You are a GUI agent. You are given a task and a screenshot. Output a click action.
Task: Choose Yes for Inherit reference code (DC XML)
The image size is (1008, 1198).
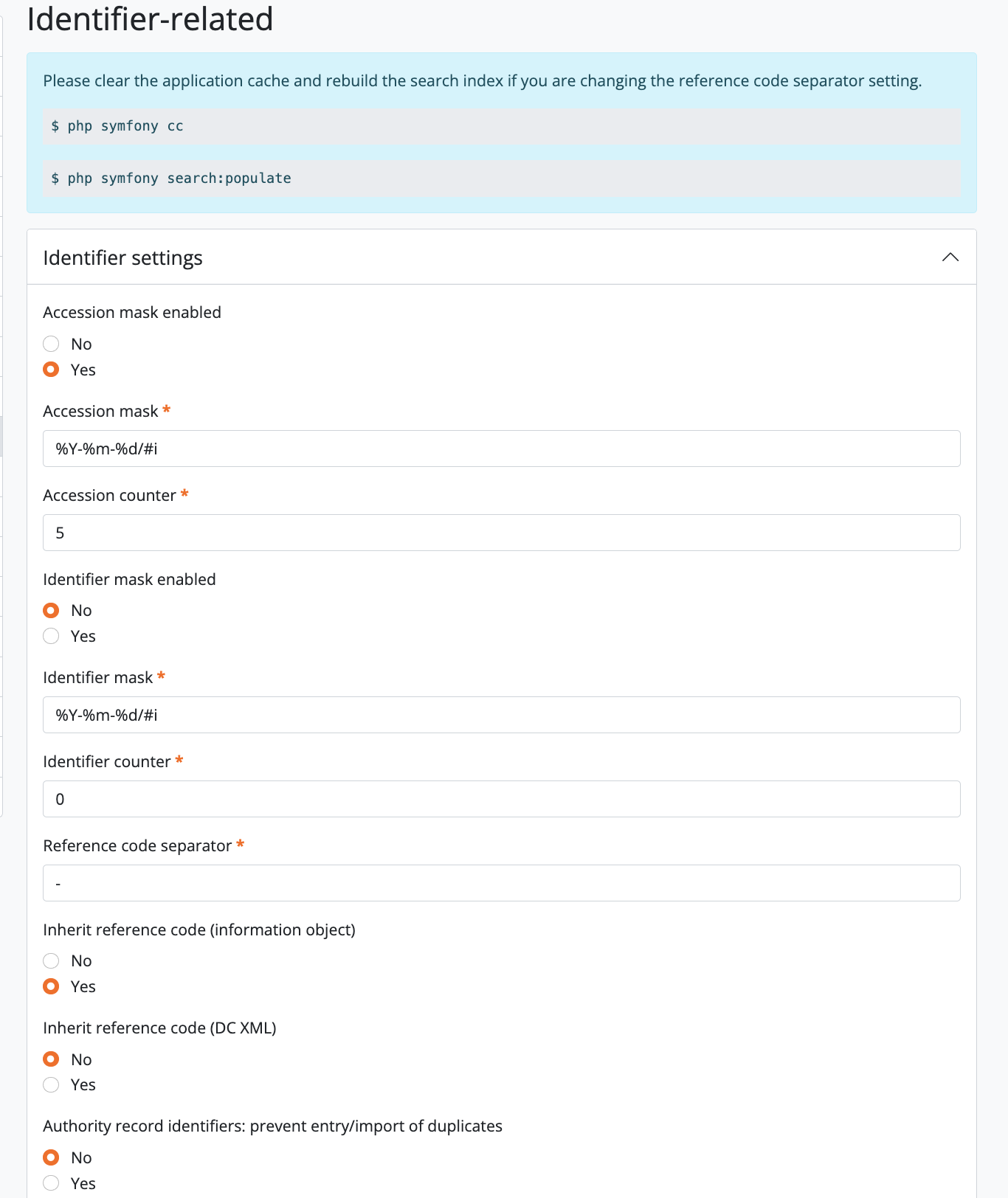pos(51,1084)
